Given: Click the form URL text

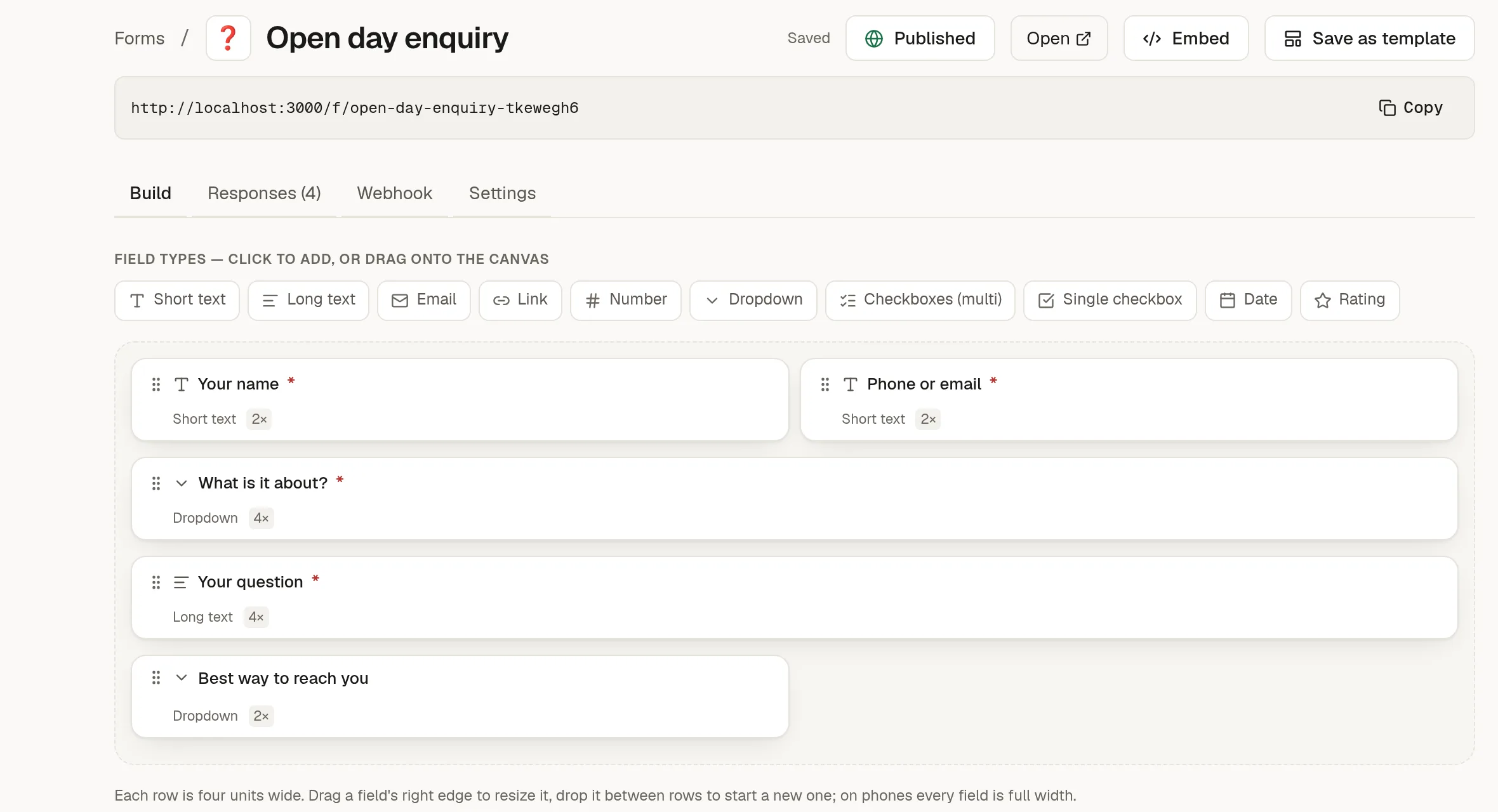Looking at the screenshot, I should [355, 108].
